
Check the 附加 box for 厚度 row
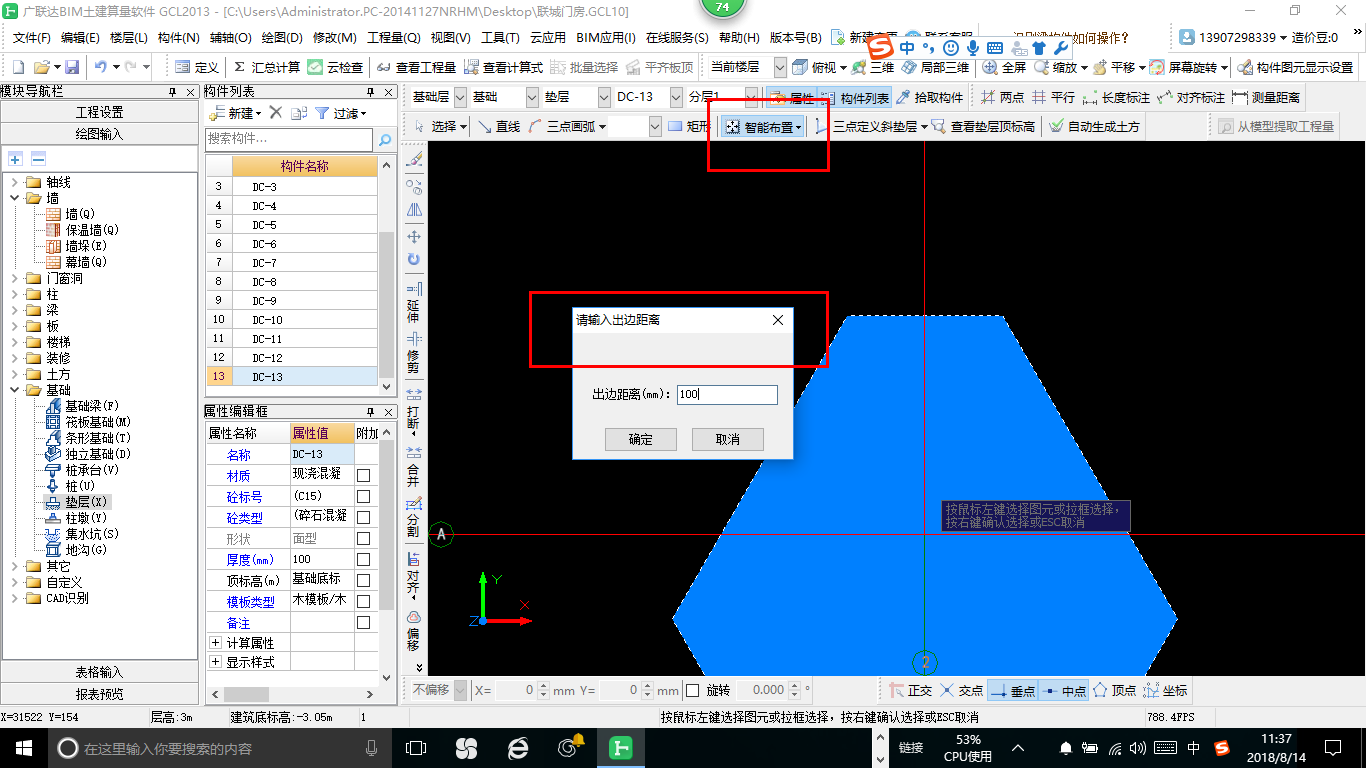point(364,560)
